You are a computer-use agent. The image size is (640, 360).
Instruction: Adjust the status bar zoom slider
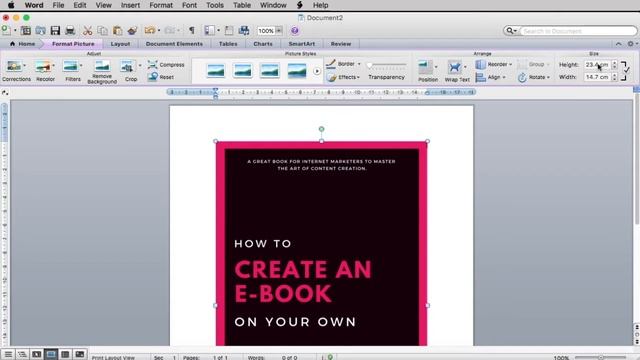click(x=600, y=358)
